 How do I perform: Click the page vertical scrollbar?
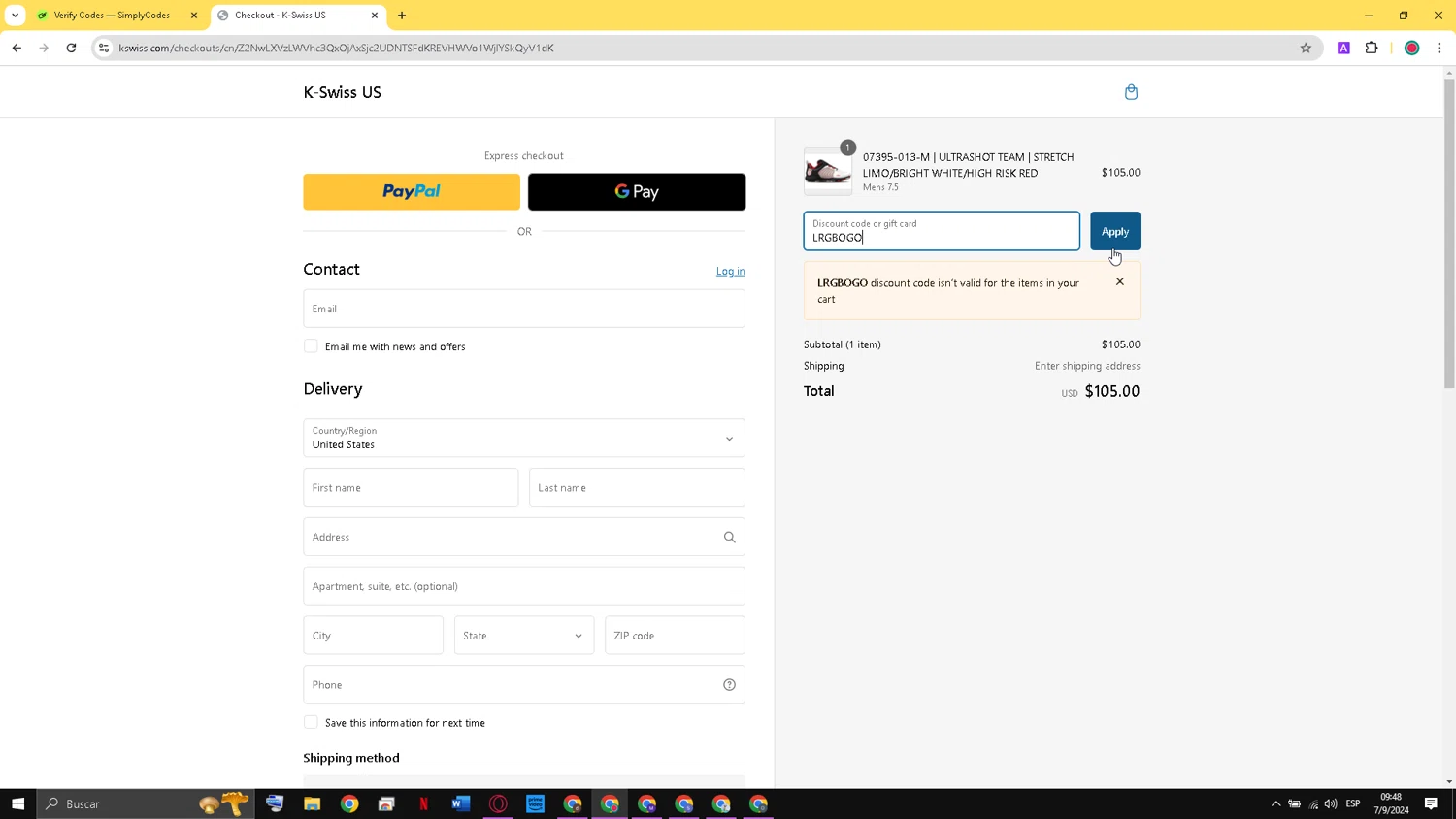(1449, 233)
